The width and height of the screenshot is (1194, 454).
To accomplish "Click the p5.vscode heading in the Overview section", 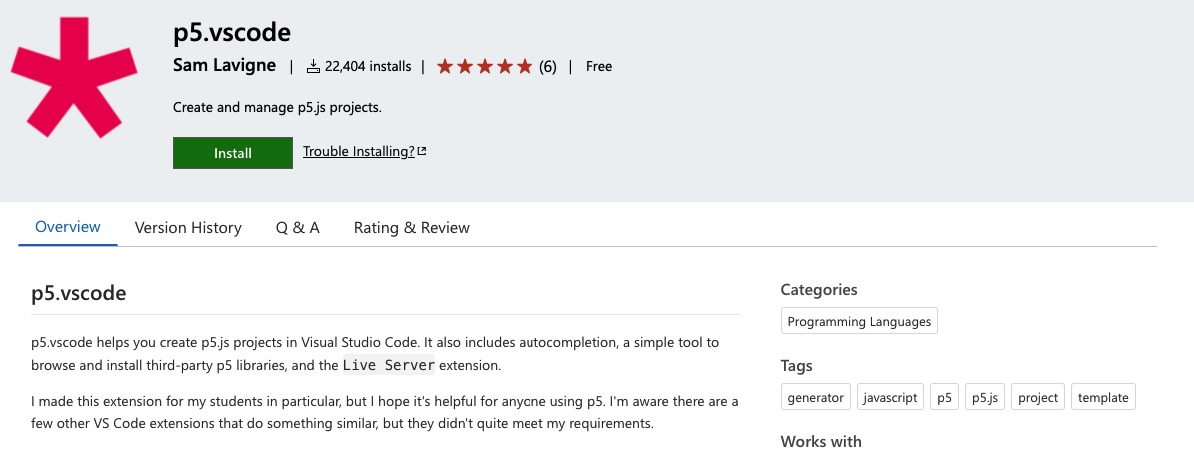I will 78,293.
